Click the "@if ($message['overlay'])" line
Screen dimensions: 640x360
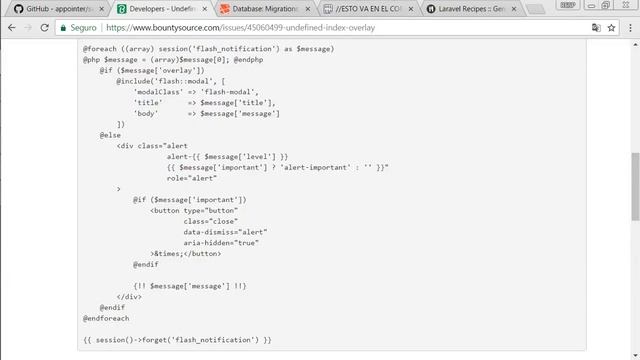[152, 70]
